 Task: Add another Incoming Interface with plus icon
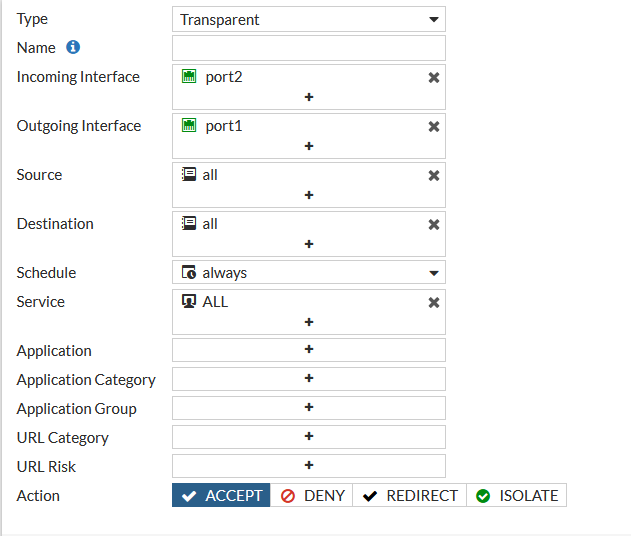point(309,97)
